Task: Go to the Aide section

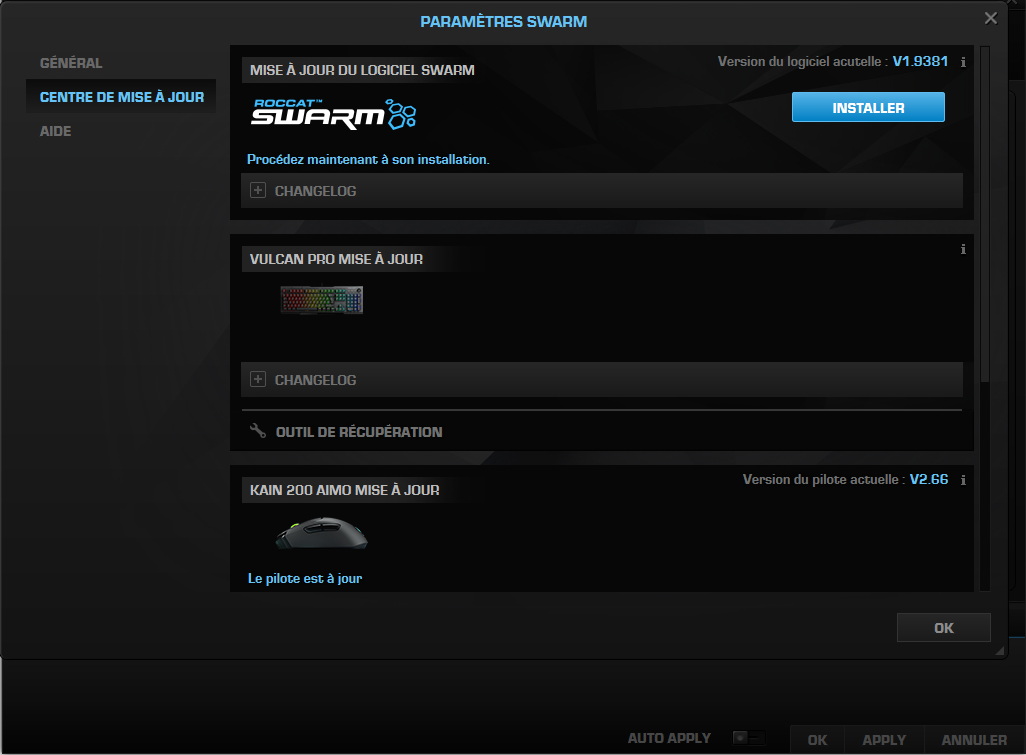Action: point(55,130)
